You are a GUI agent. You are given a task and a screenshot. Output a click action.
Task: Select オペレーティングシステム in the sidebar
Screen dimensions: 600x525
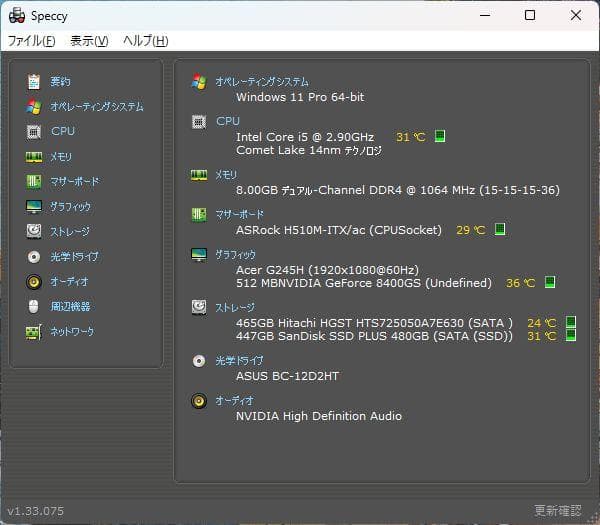97,106
